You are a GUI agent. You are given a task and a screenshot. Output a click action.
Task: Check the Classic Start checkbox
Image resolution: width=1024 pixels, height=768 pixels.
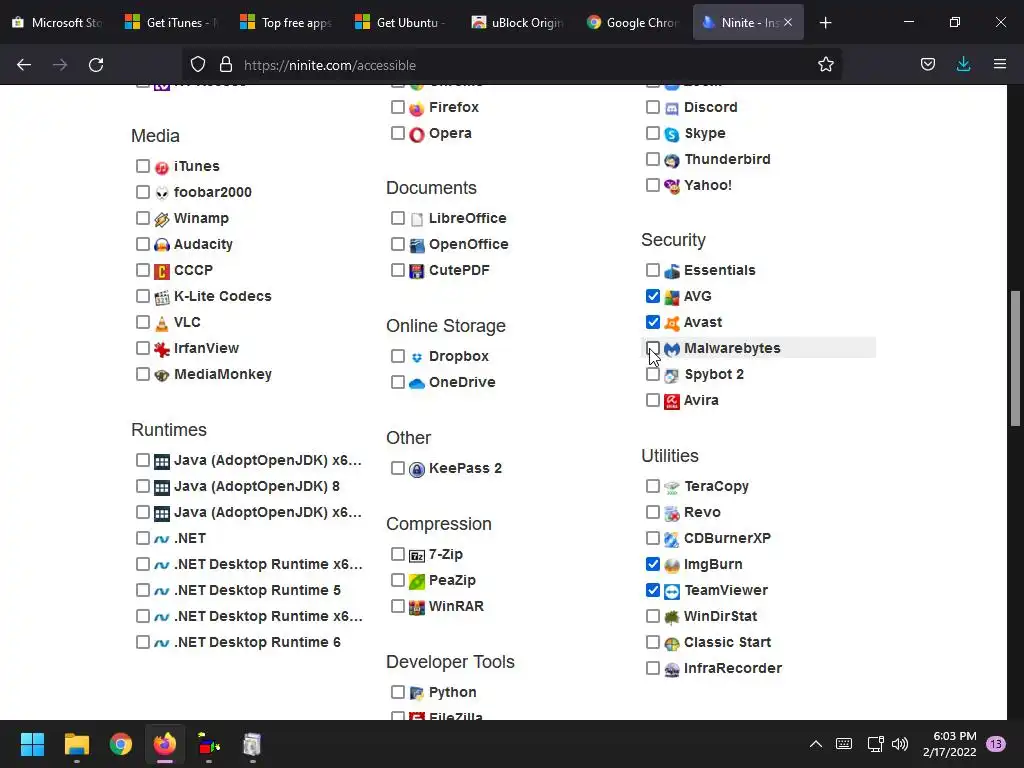pyautogui.click(x=652, y=642)
